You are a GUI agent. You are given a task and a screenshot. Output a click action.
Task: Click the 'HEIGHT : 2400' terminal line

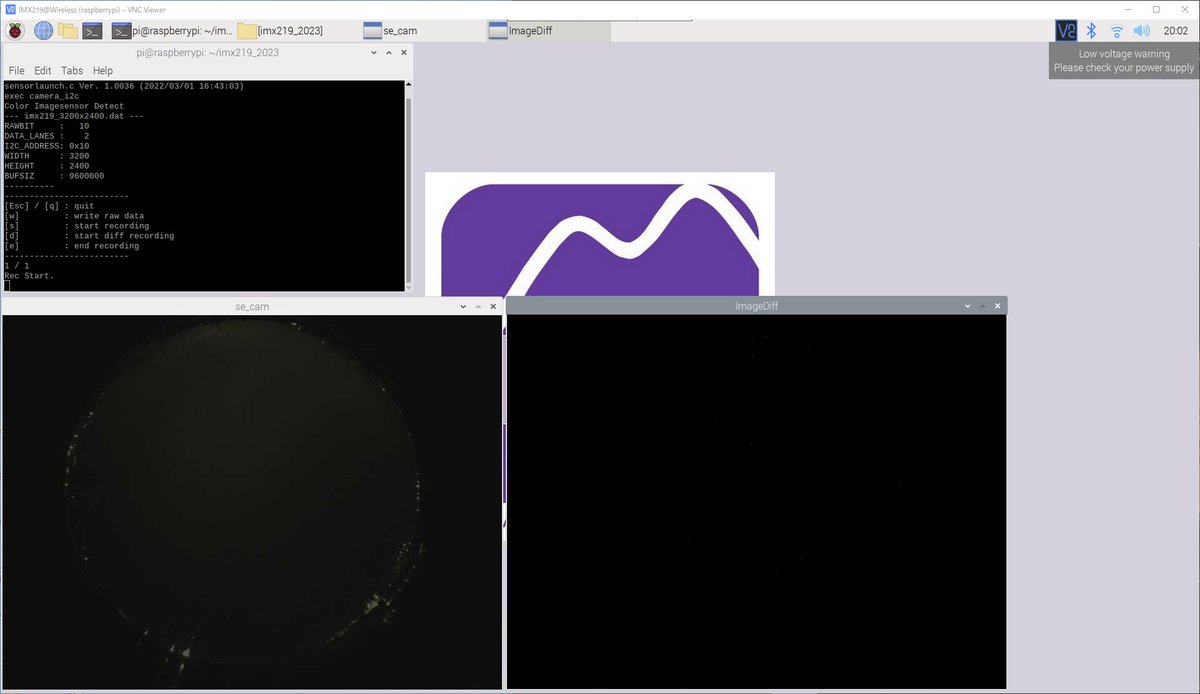(47, 166)
